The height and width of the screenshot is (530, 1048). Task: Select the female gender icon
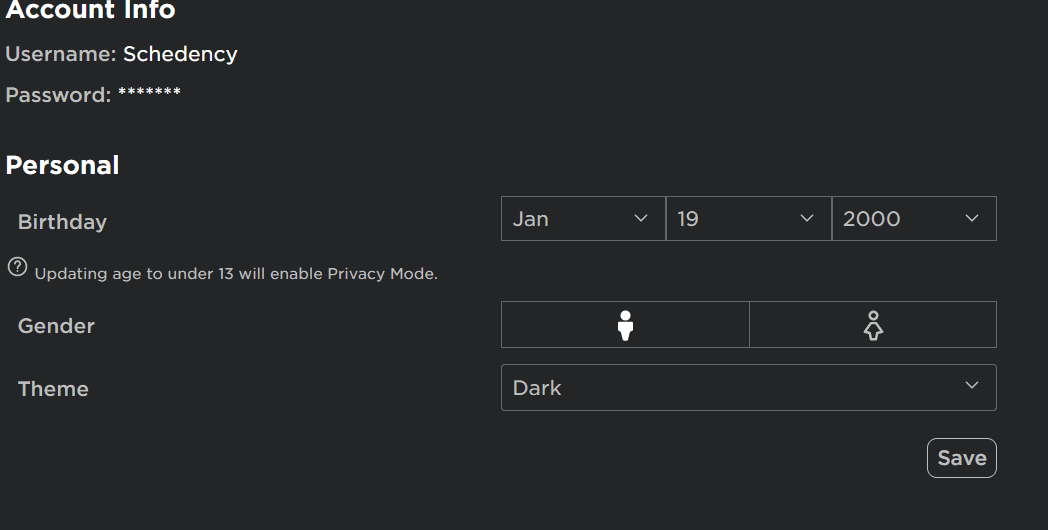coord(873,325)
